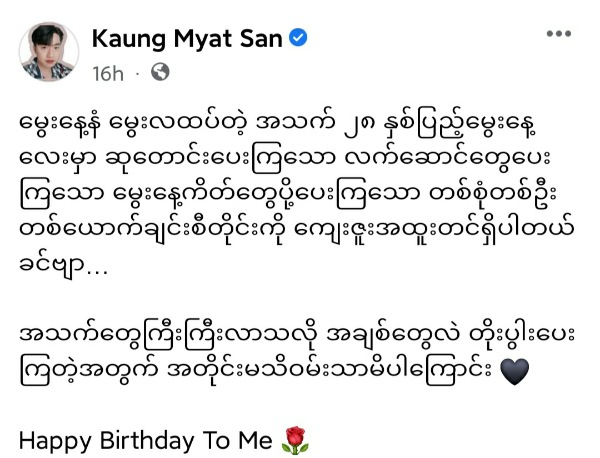
Task: Open the three-dot post options menu
Action: point(559,34)
